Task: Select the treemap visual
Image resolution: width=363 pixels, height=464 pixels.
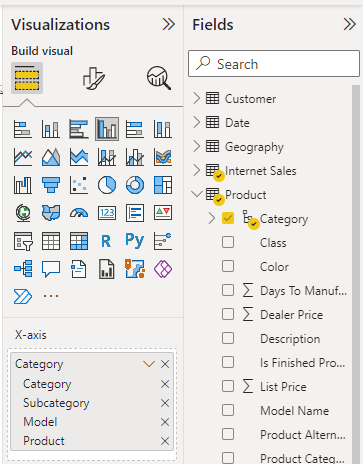Action: click(163, 185)
